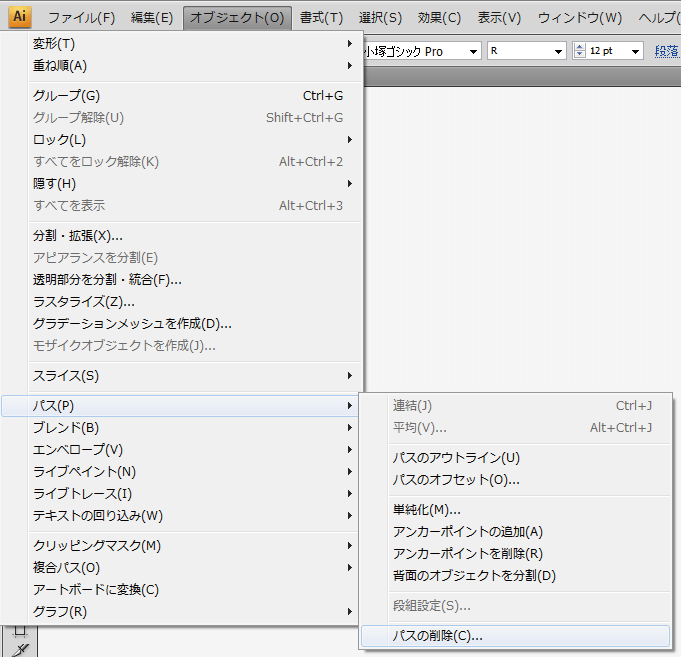The height and width of the screenshot is (657, 681).
Task: Open the ウィンドウ(W) menu
Action: tap(579, 18)
